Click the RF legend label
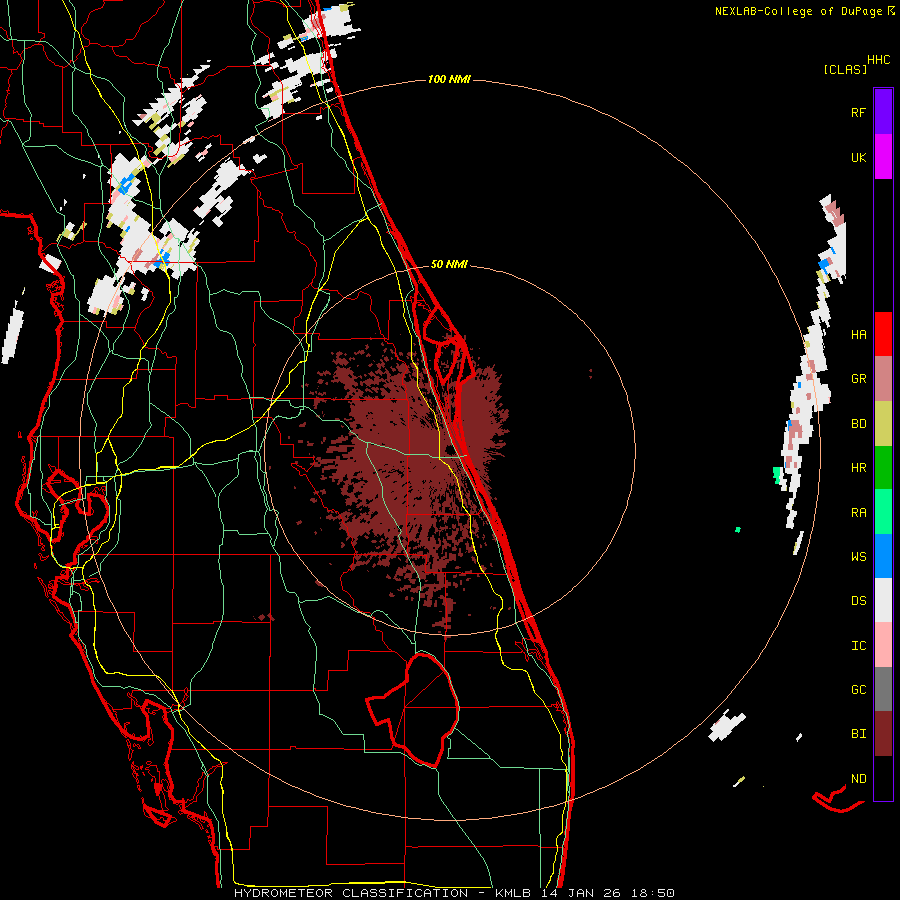 click(858, 112)
